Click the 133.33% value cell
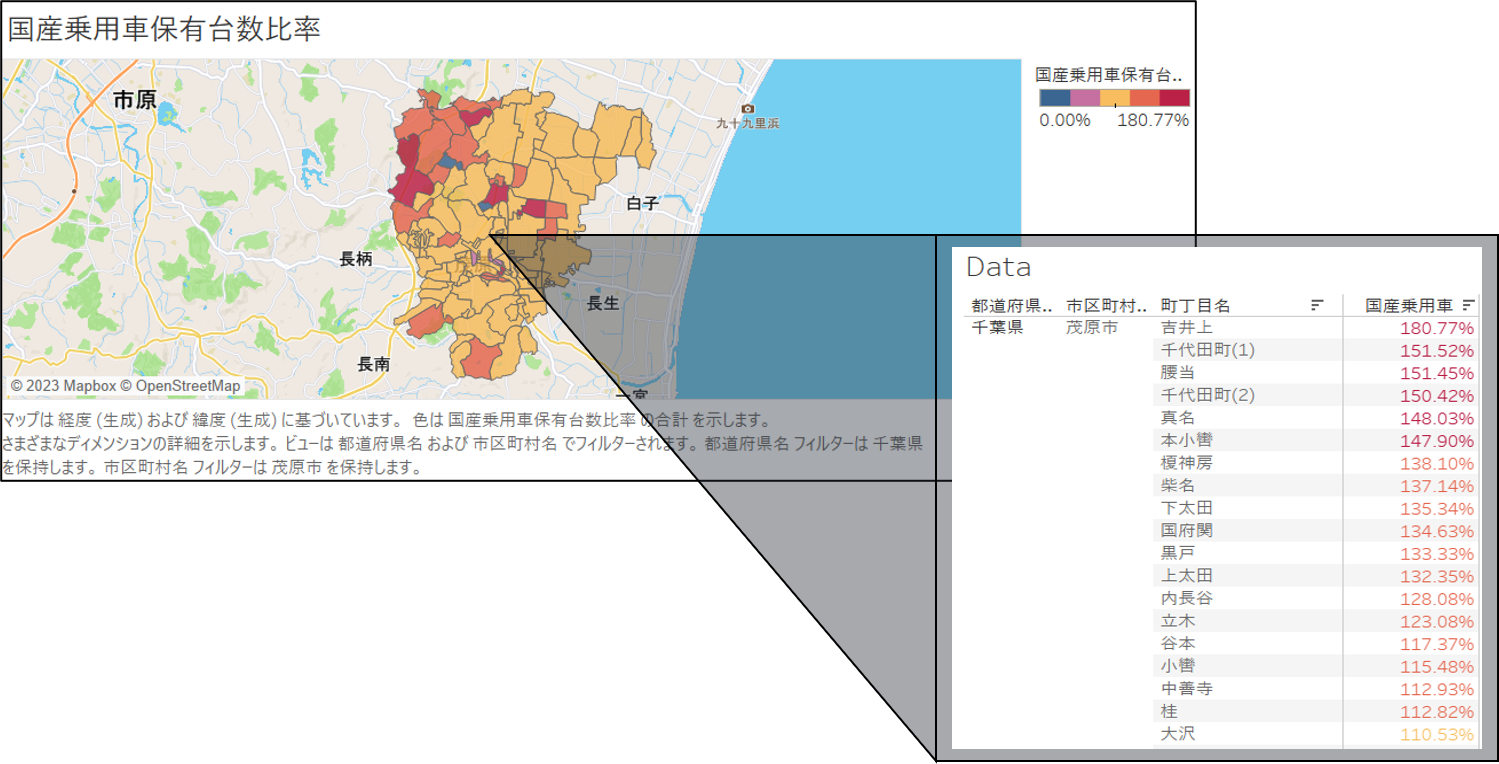This screenshot has height=764, width=1499. click(1437, 554)
